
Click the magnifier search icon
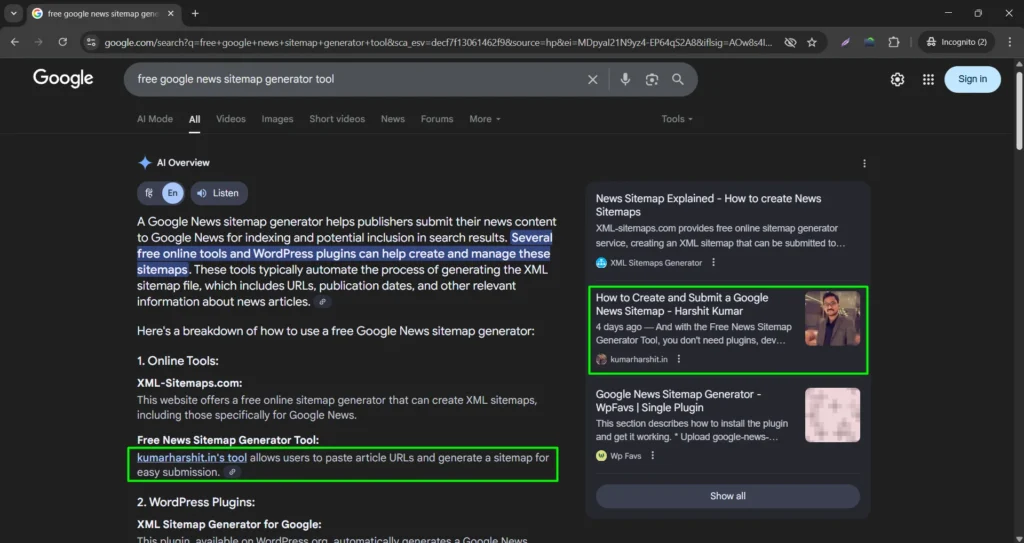[x=678, y=79]
